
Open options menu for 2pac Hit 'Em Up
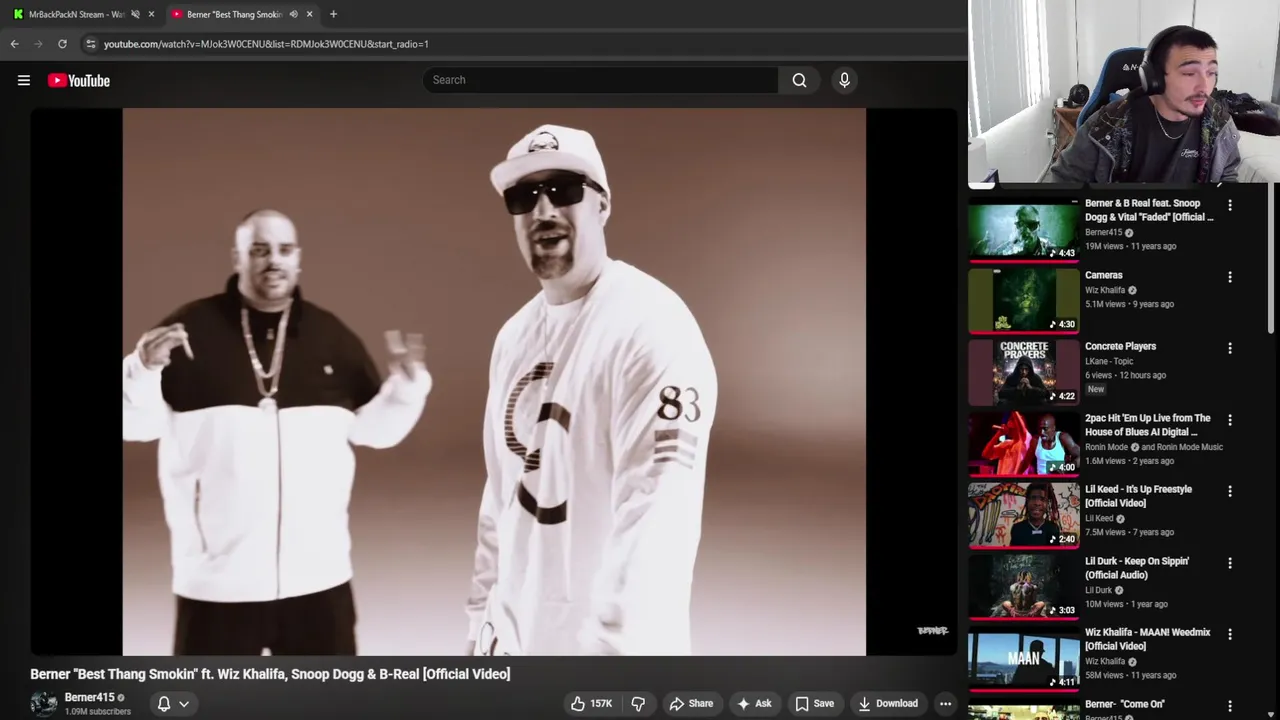pyautogui.click(x=1230, y=420)
